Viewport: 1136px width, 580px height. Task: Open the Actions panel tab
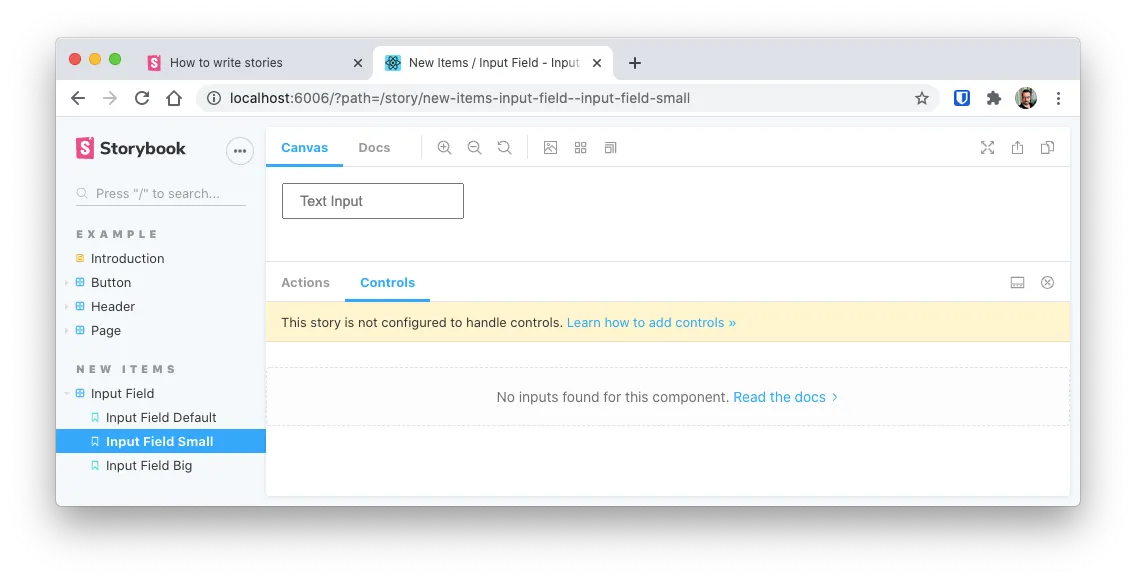tap(305, 282)
